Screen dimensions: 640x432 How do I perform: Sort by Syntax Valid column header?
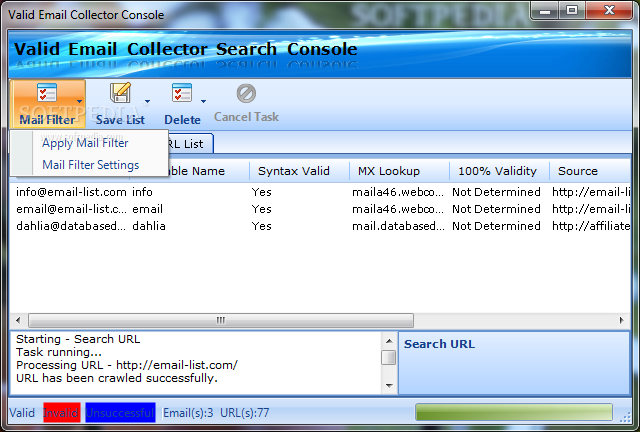point(299,171)
